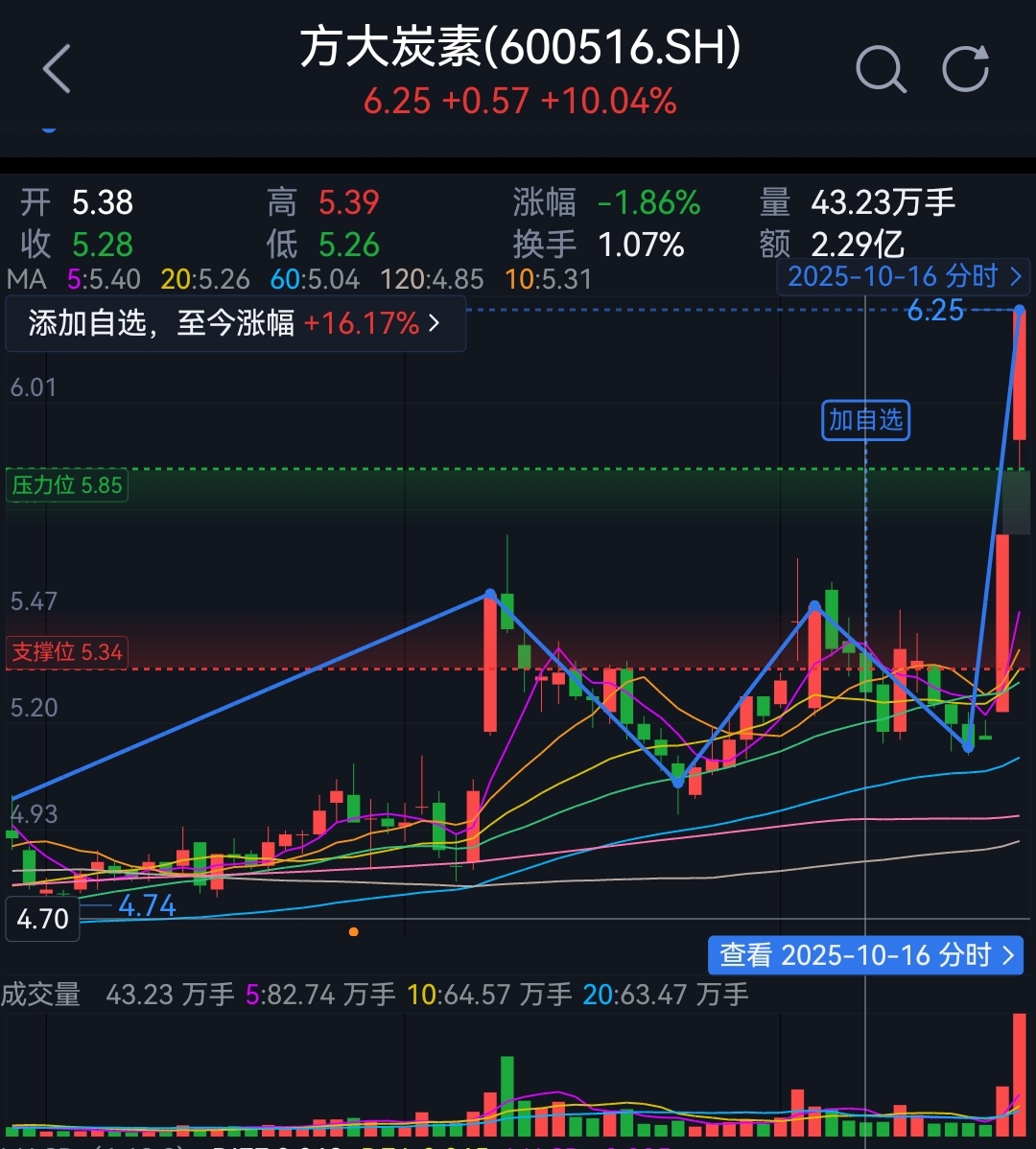This screenshot has width=1036, height=1149.
Task: Tap the back arrow icon
Action: tap(58, 69)
